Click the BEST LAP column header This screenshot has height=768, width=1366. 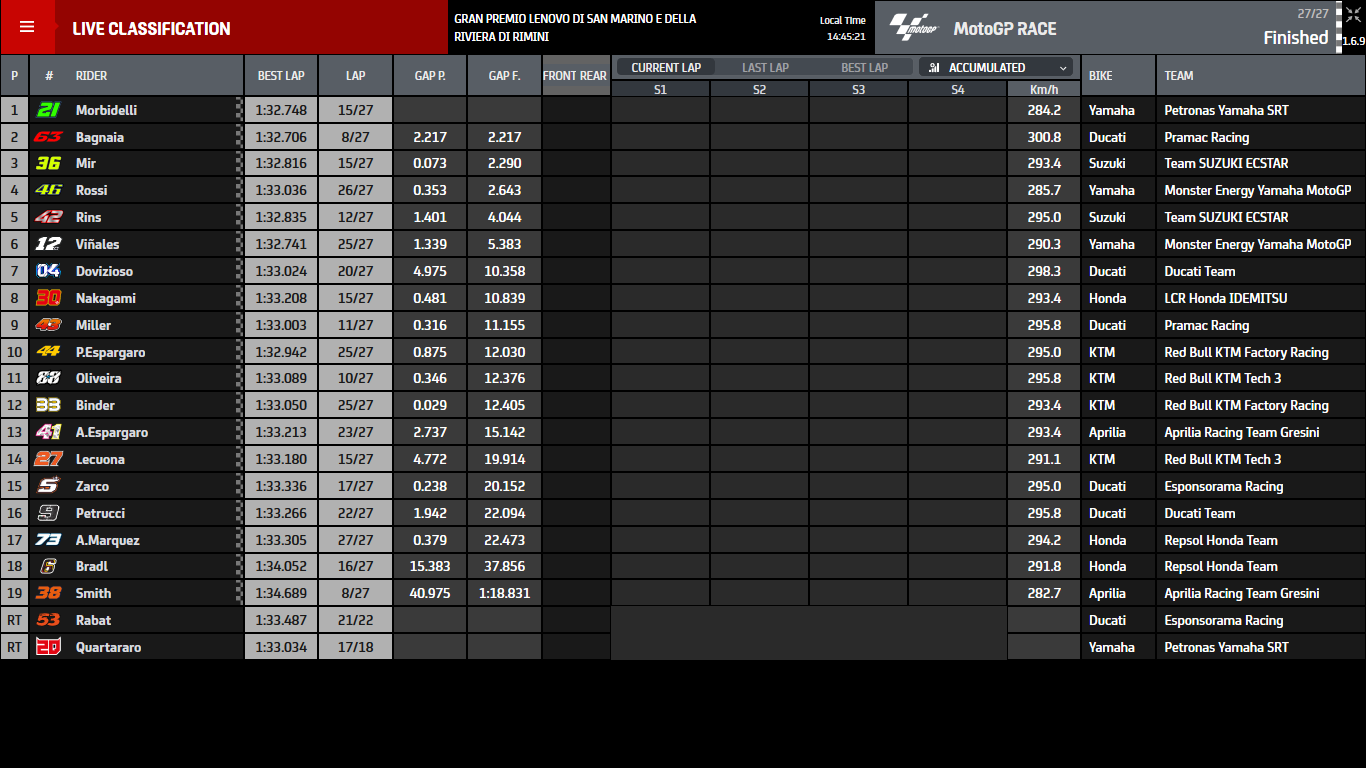point(281,75)
